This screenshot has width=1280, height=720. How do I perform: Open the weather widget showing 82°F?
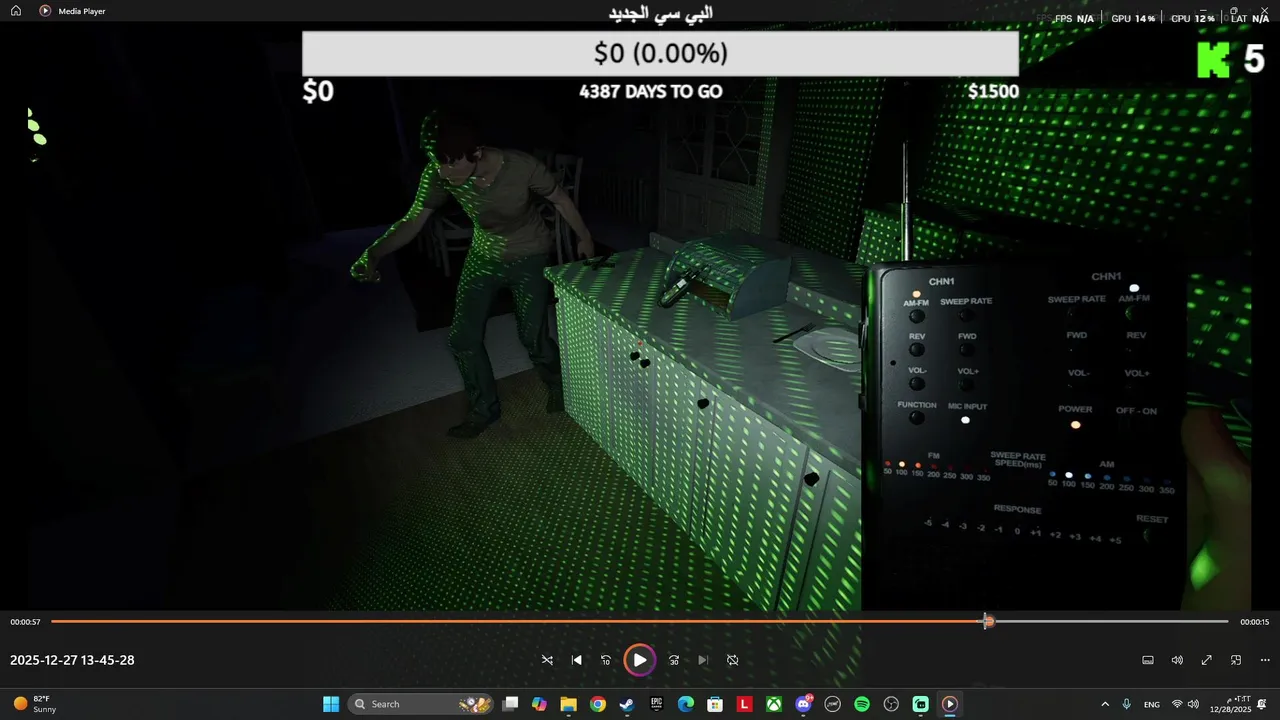[x=35, y=704]
